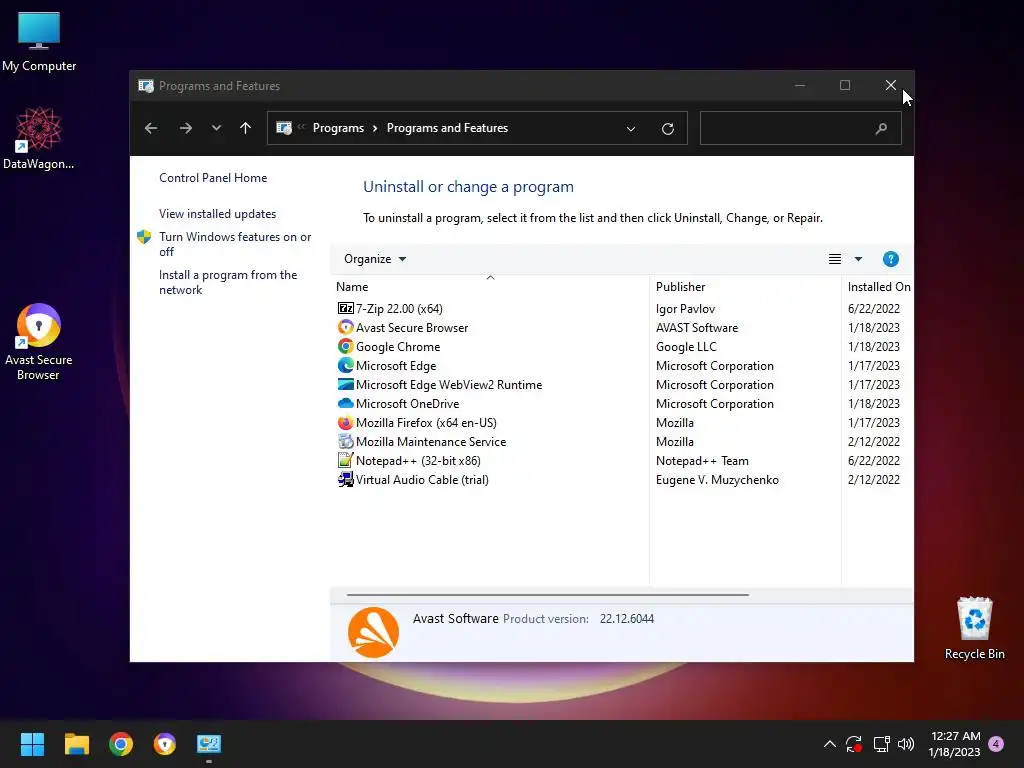Click the Avast Secure Browser list icon
Viewport: 1024px width, 768px height.
tap(345, 327)
